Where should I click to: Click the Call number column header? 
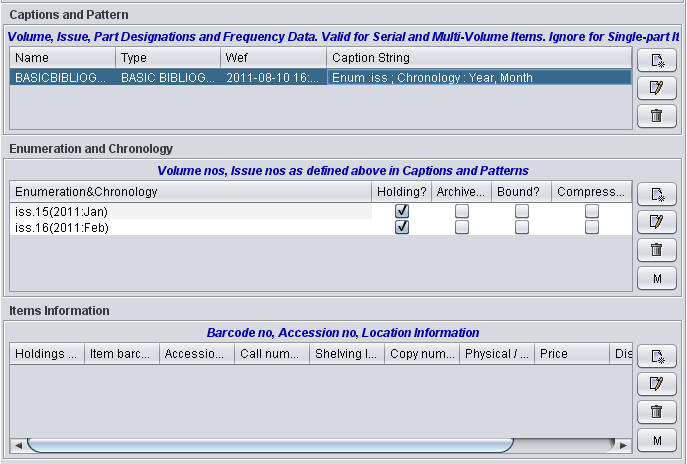(x=271, y=353)
